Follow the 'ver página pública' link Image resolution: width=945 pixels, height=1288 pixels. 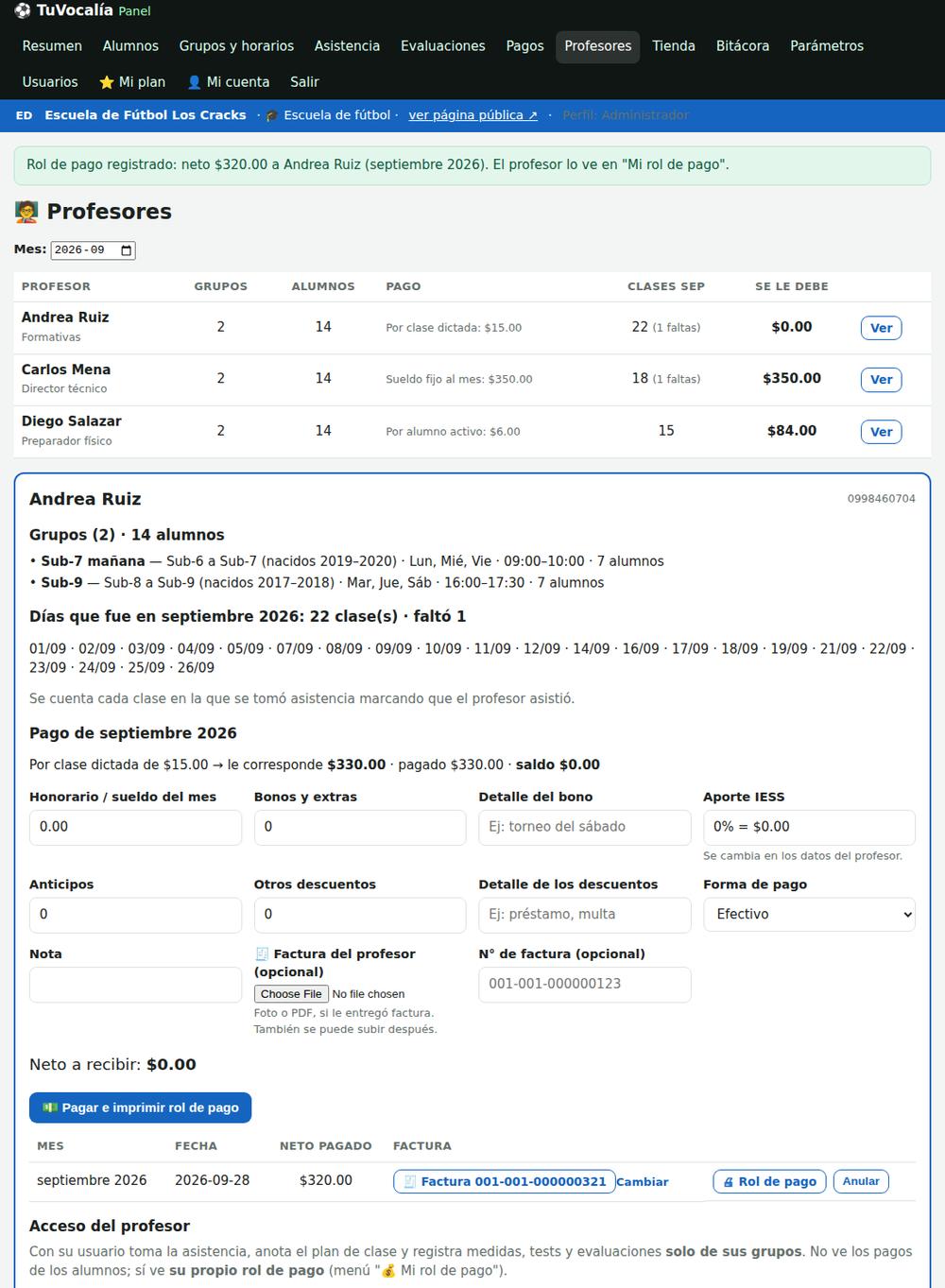pos(472,115)
